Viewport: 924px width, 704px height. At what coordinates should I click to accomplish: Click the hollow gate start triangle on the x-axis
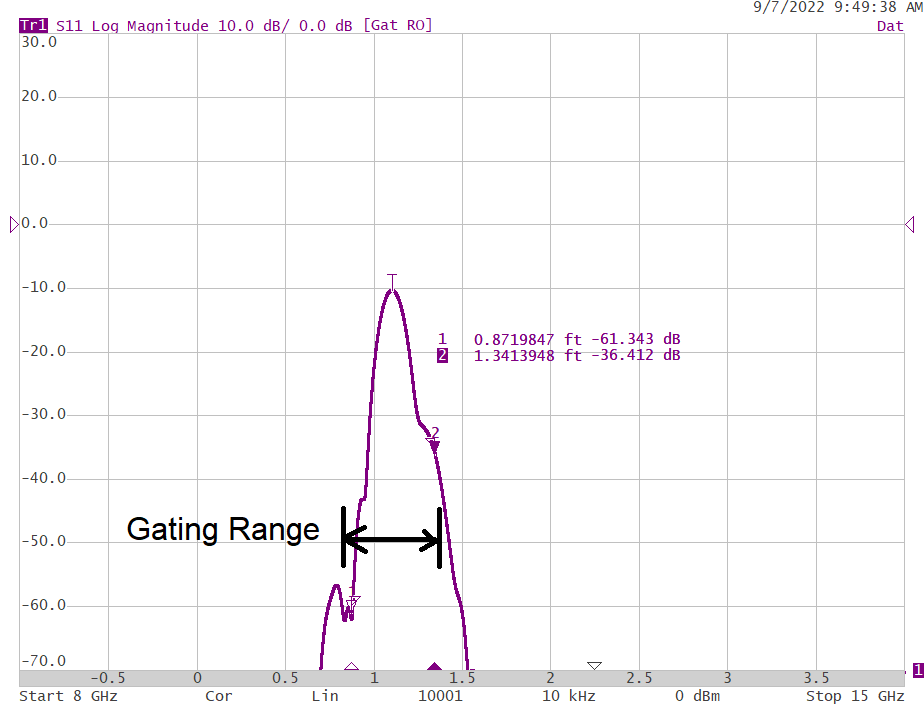tap(351, 666)
